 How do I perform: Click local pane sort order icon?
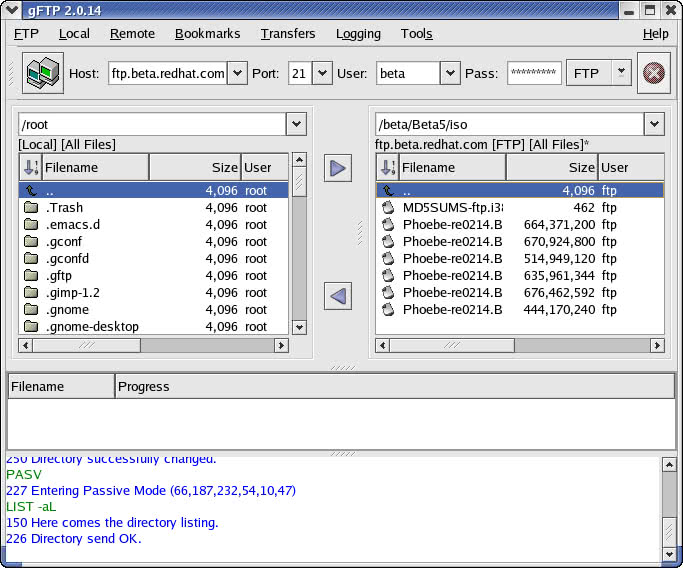tap(30, 167)
